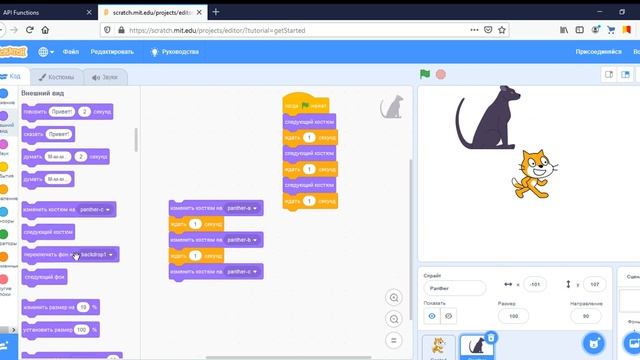Click the block palette vertical scrollbar
Screen dimensions: 640x360
click(x=136, y=140)
